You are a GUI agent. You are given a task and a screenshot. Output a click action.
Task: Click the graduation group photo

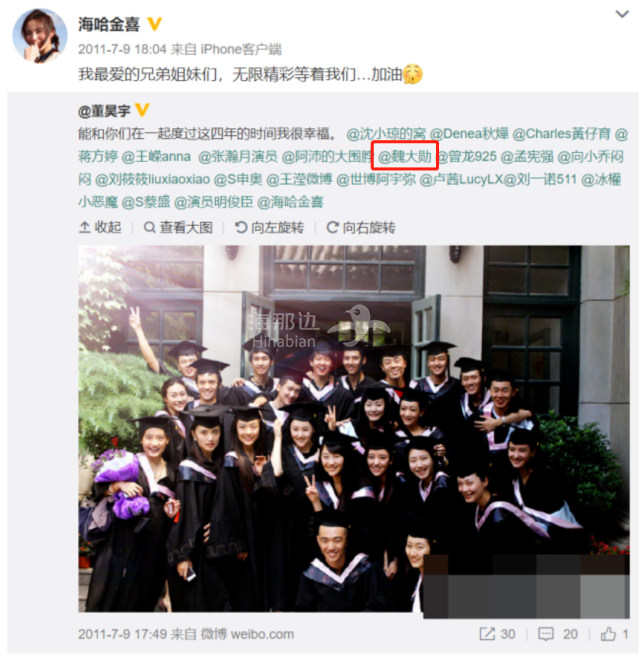(354, 429)
